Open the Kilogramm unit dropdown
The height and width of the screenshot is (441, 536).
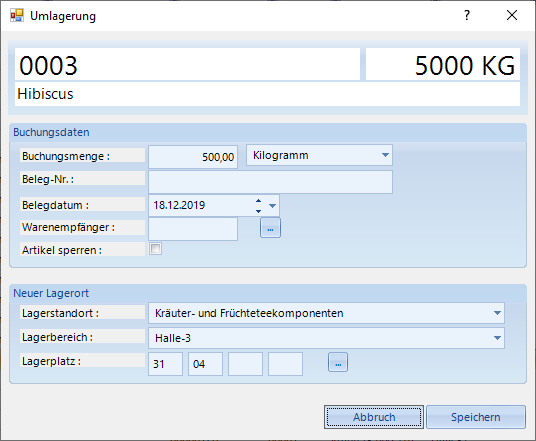point(385,155)
